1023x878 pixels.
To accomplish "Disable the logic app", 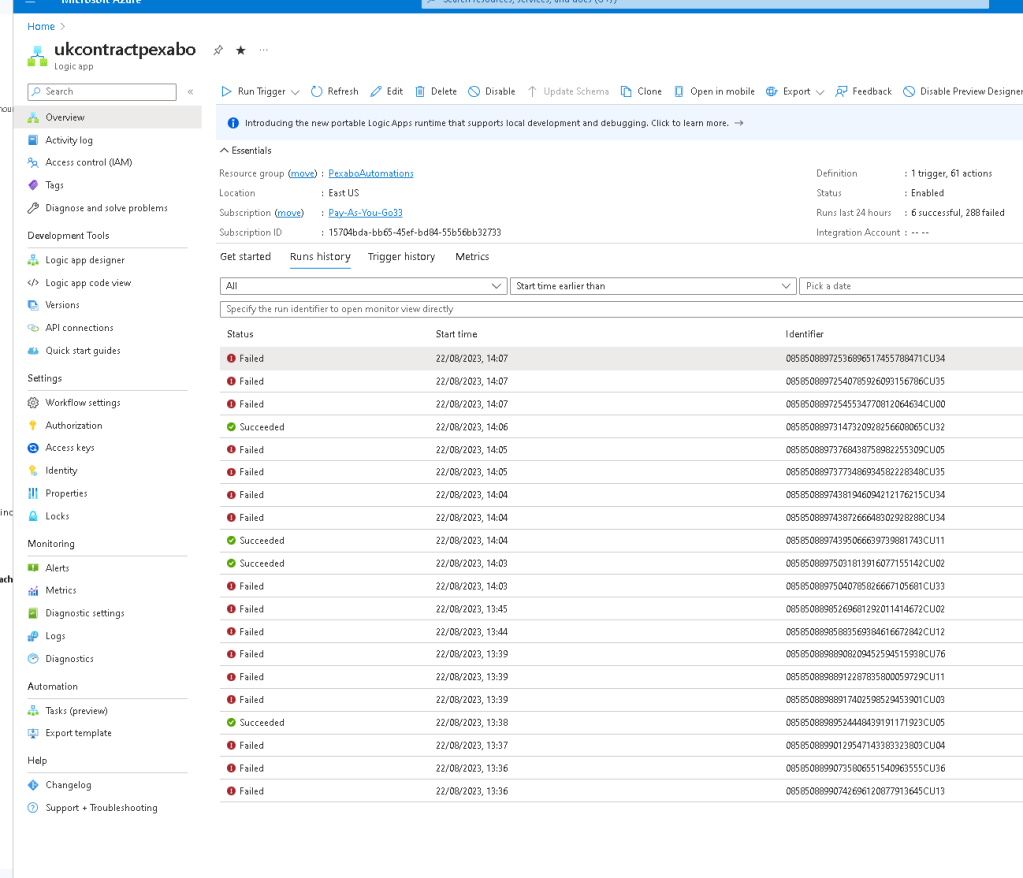I will (x=492, y=91).
